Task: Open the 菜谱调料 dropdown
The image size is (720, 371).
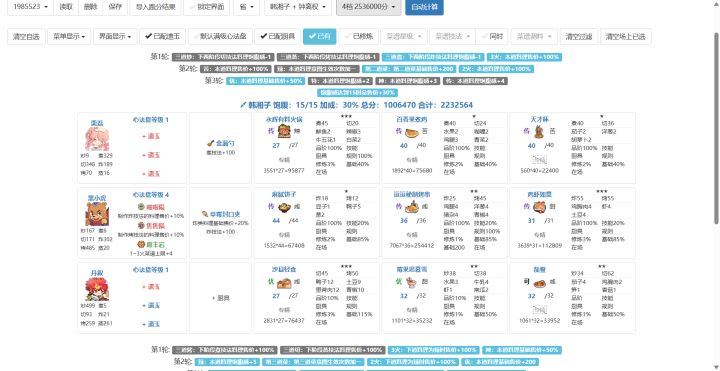Action: pos(534,37)
